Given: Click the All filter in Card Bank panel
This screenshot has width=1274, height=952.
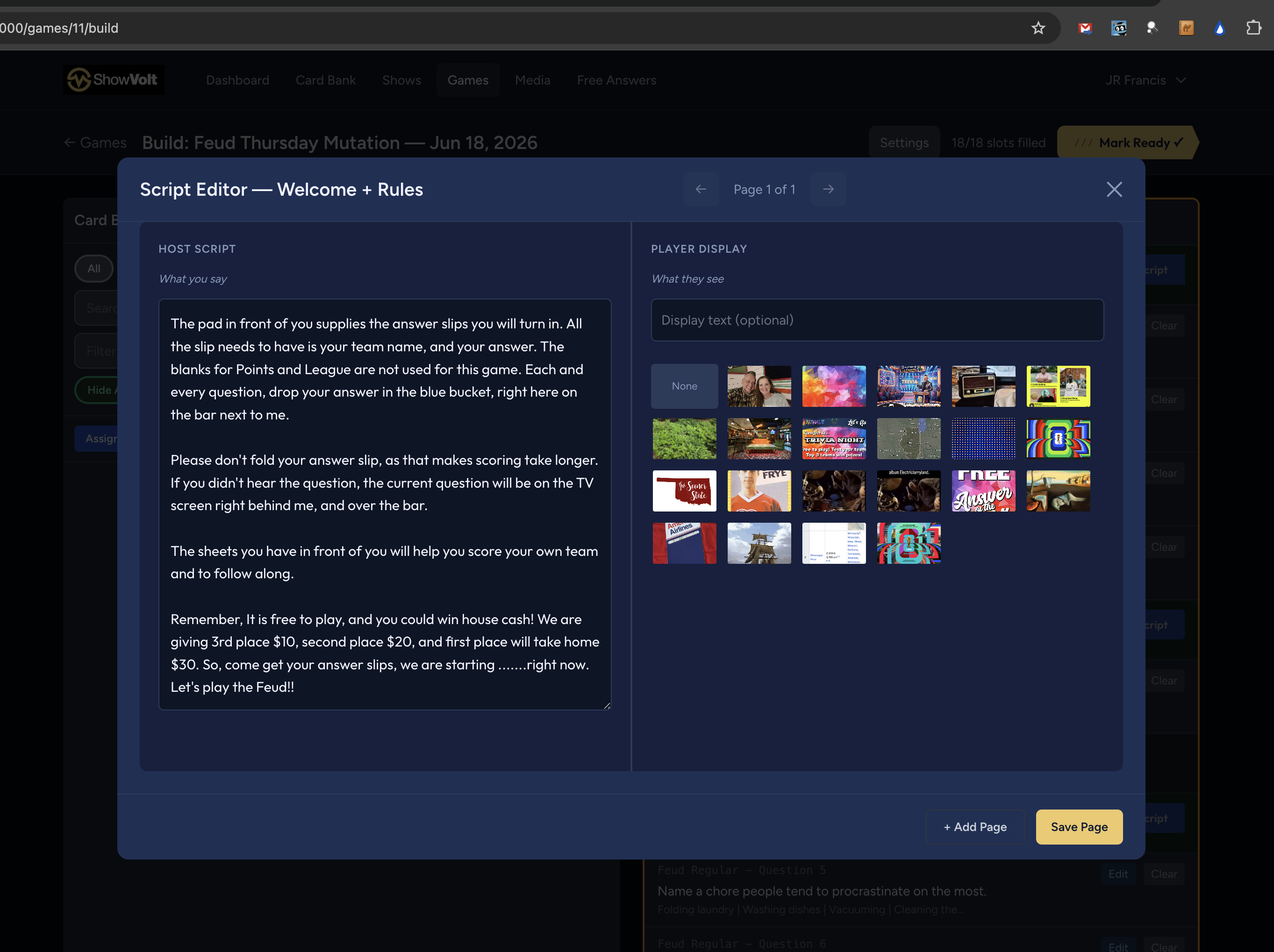Looking at the screenshot, I should coord(94,269).
